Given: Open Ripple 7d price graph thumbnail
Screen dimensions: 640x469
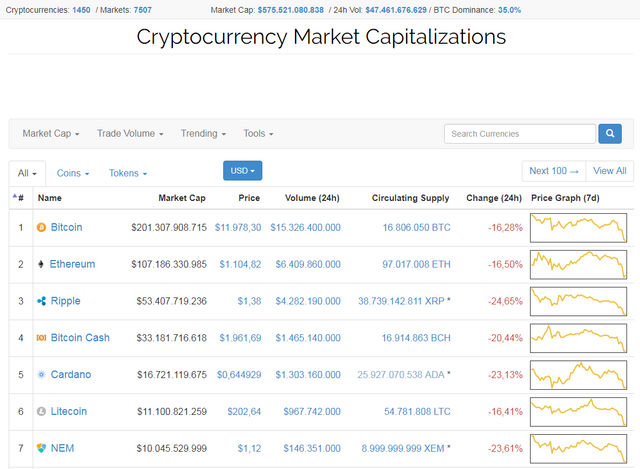Looking at the screenshot, I should tap(578, 301).
